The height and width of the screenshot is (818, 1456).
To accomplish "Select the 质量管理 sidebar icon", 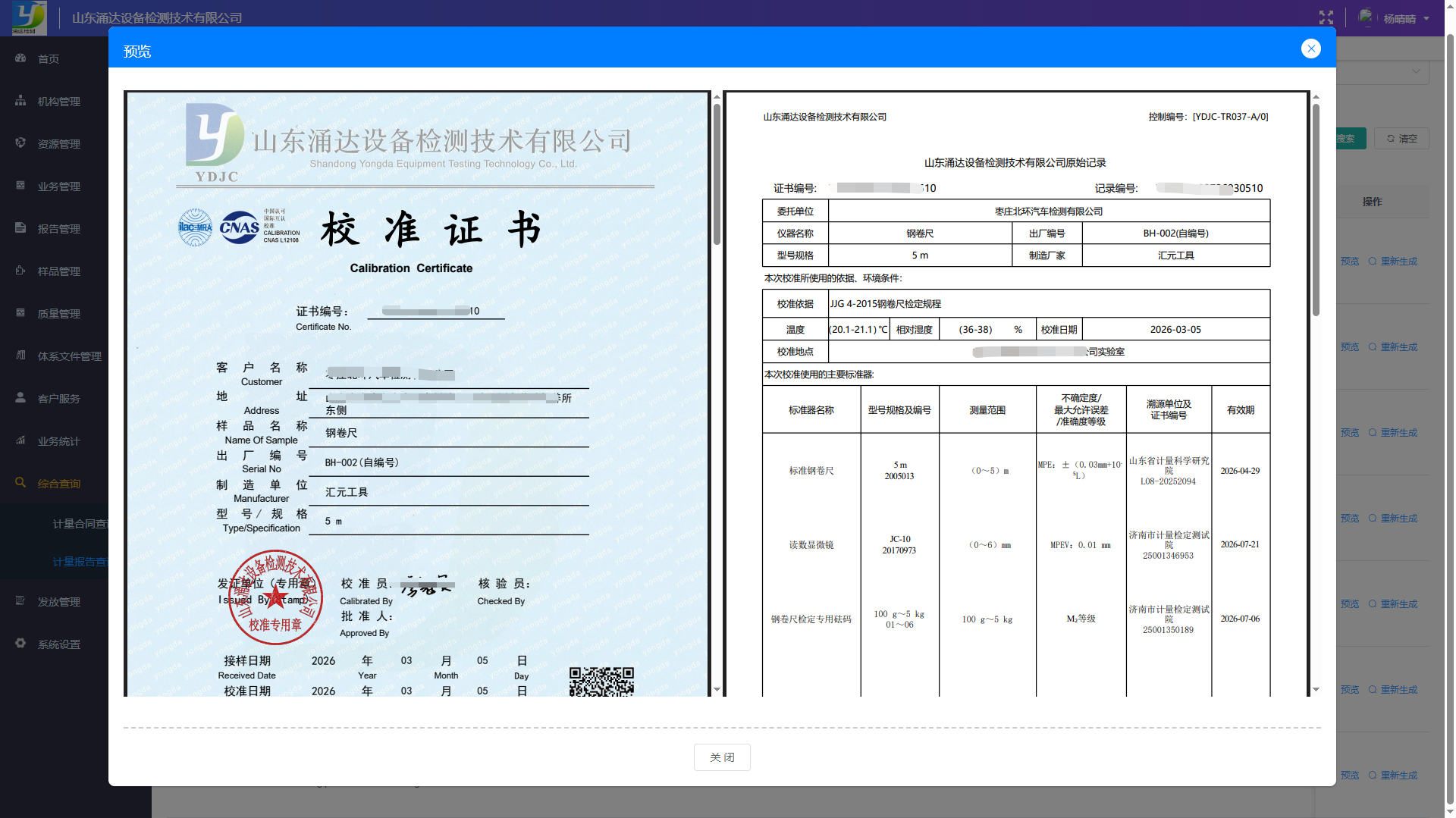I will coord(20,312).
